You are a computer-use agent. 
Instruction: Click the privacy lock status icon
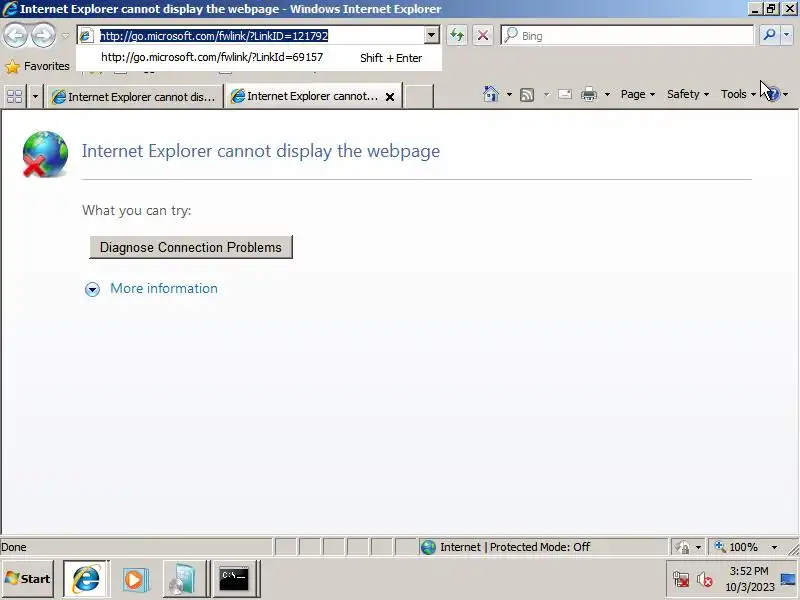pos(682,547)
